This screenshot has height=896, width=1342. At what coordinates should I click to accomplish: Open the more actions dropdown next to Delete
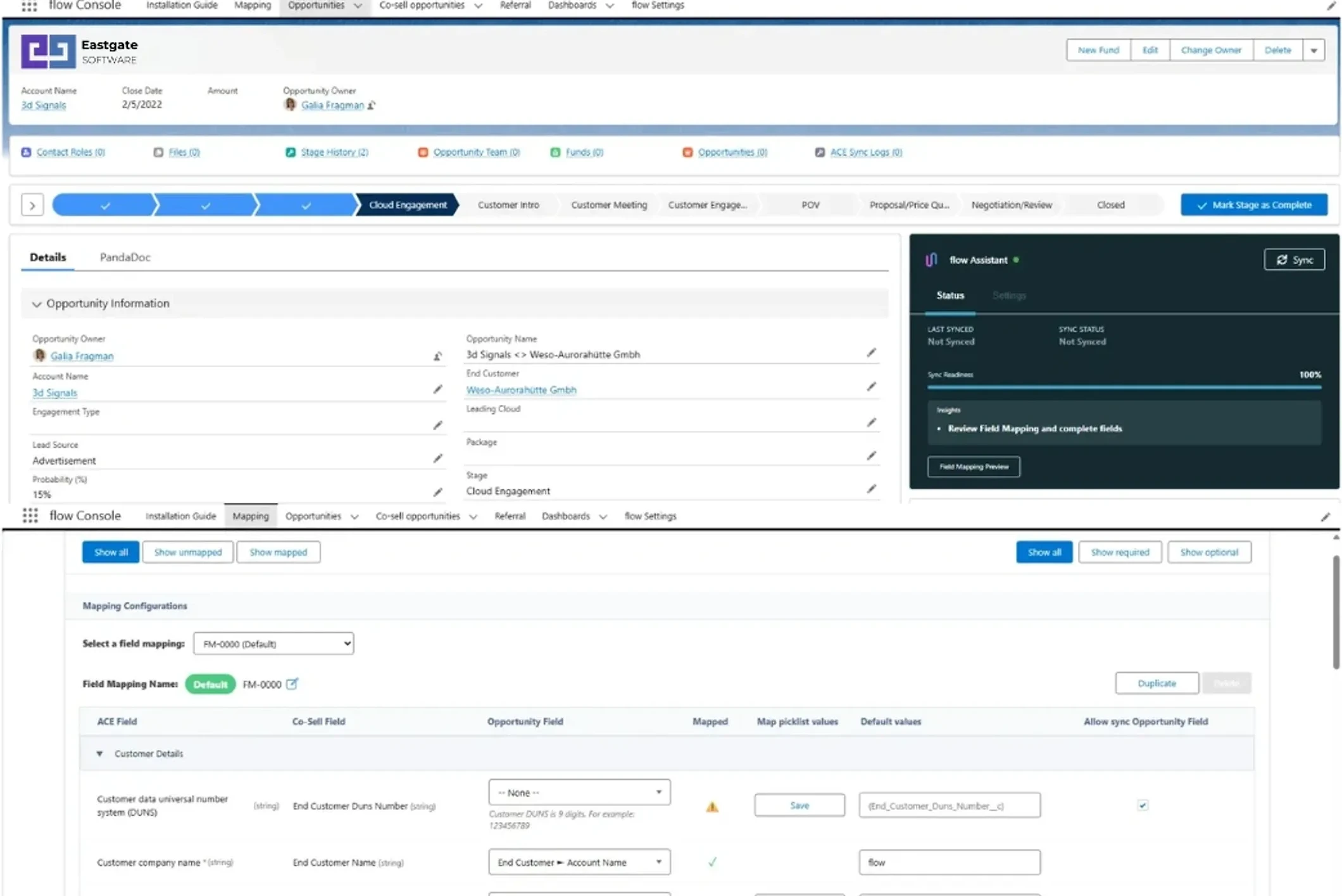1314,51
